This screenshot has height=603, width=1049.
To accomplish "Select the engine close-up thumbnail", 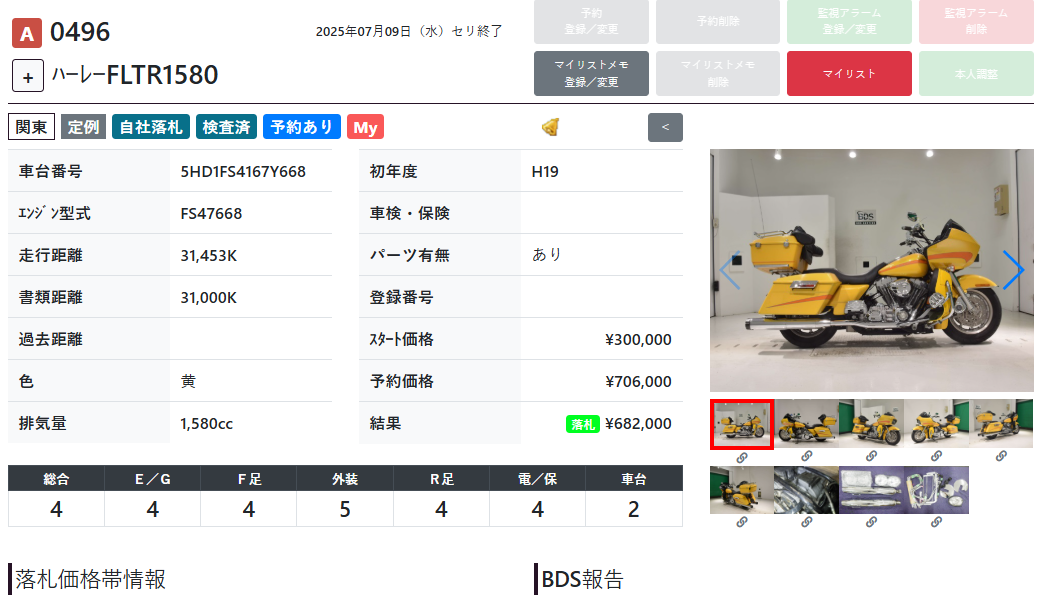I will 806,490.
